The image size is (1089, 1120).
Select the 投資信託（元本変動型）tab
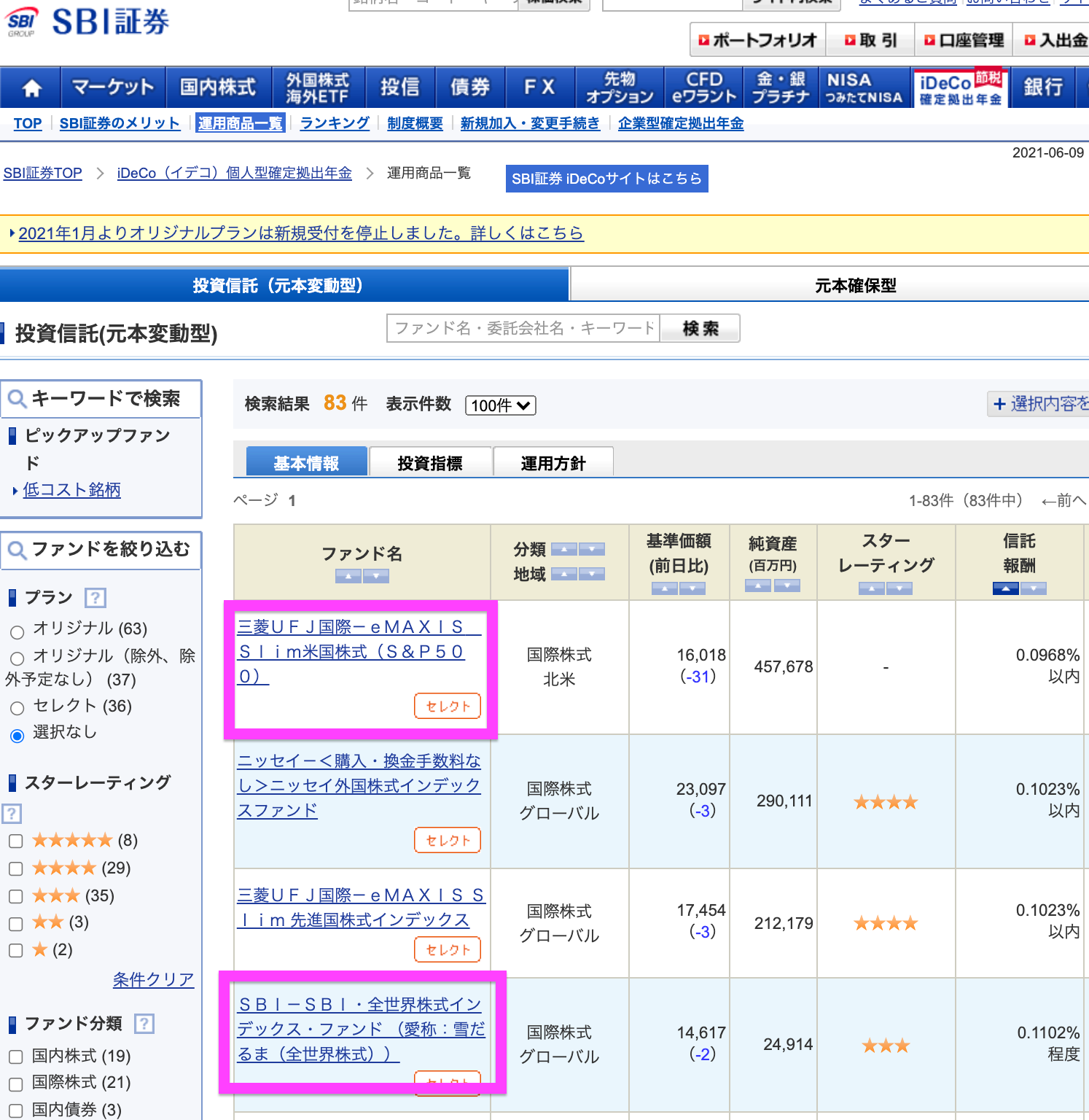284,284
